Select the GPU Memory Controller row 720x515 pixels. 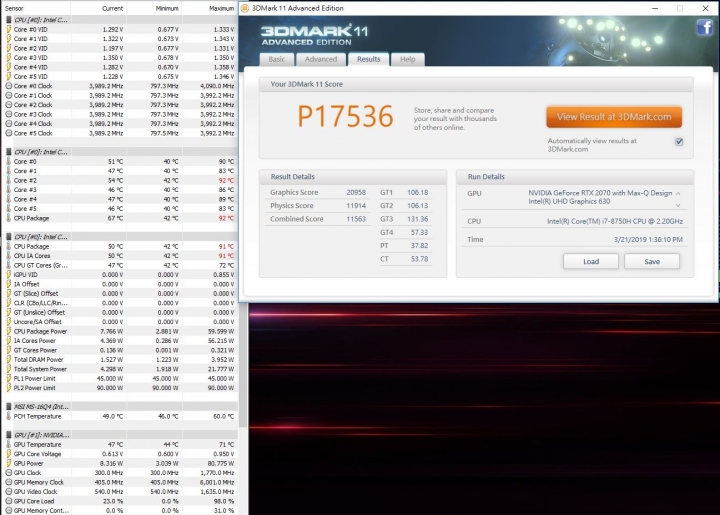pos(120,510)
